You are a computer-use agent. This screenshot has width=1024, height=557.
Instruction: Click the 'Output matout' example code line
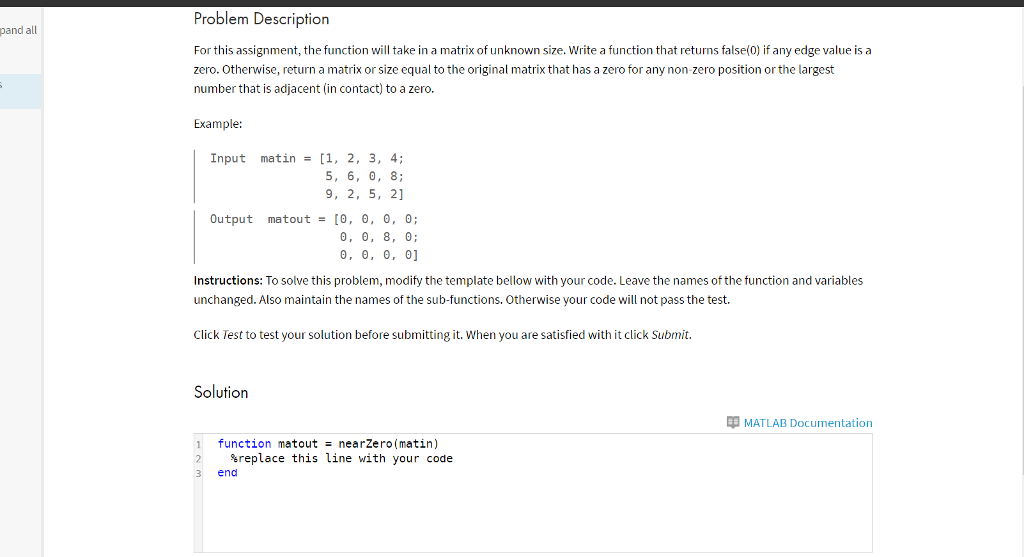click(x=314, y=219)
